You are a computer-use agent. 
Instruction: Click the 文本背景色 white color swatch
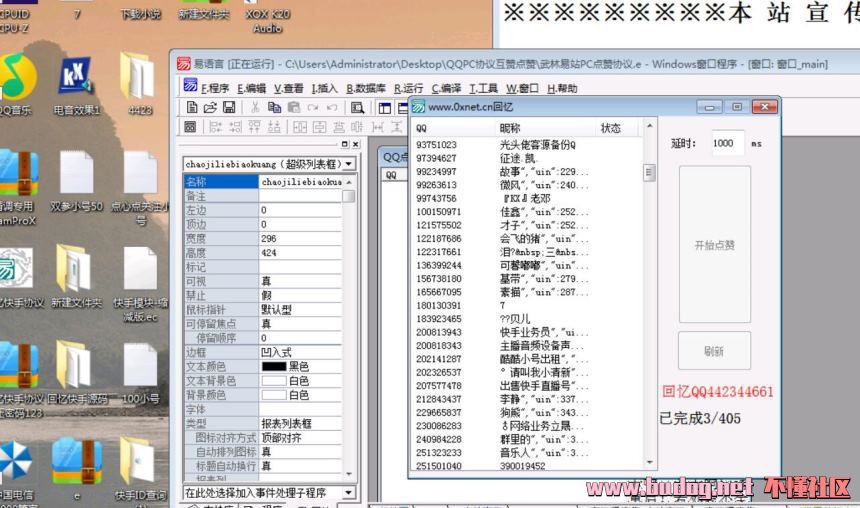(274, 381)
